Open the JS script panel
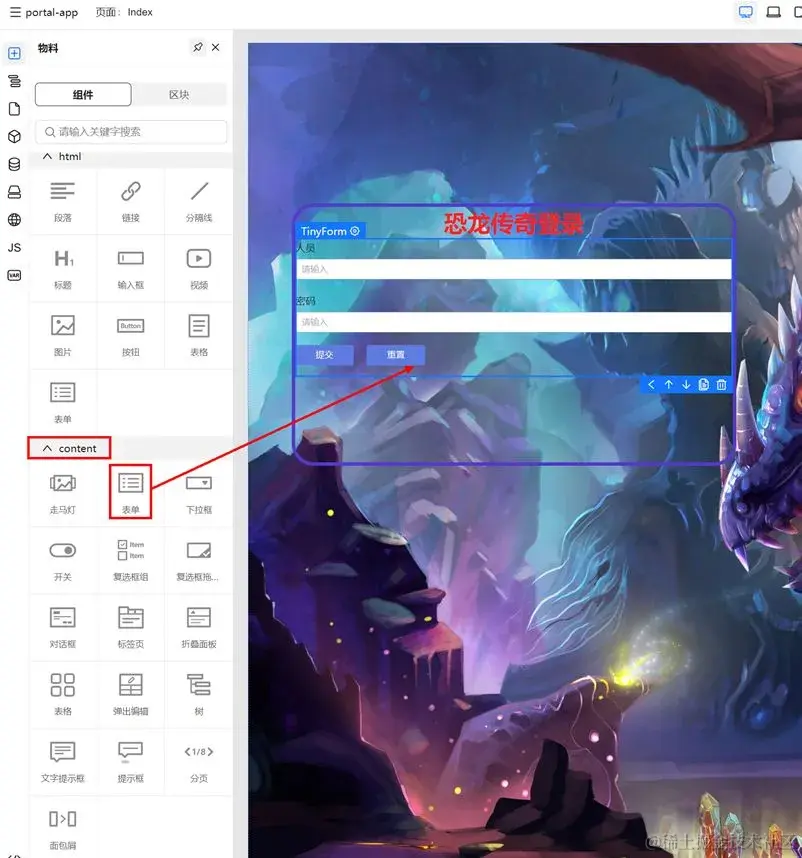The image size is (802, 858). pyautogui.click(x=15, y=247)
